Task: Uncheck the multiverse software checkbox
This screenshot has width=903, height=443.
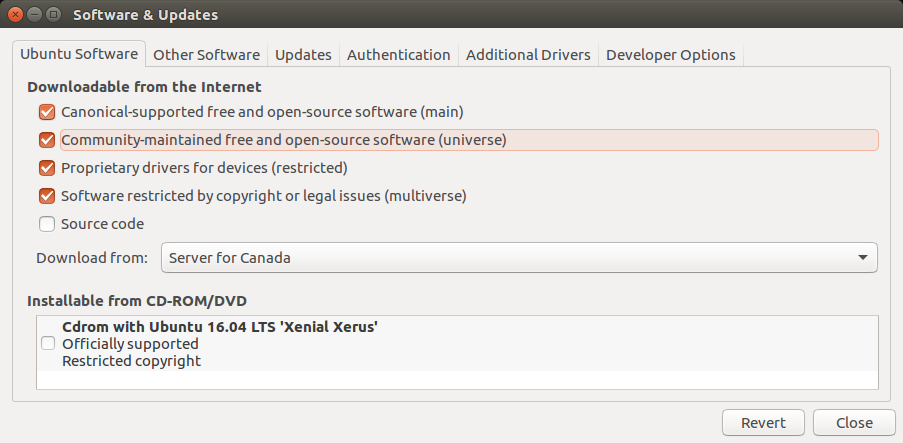Action: pyautogui.click(x=47, y=196)
